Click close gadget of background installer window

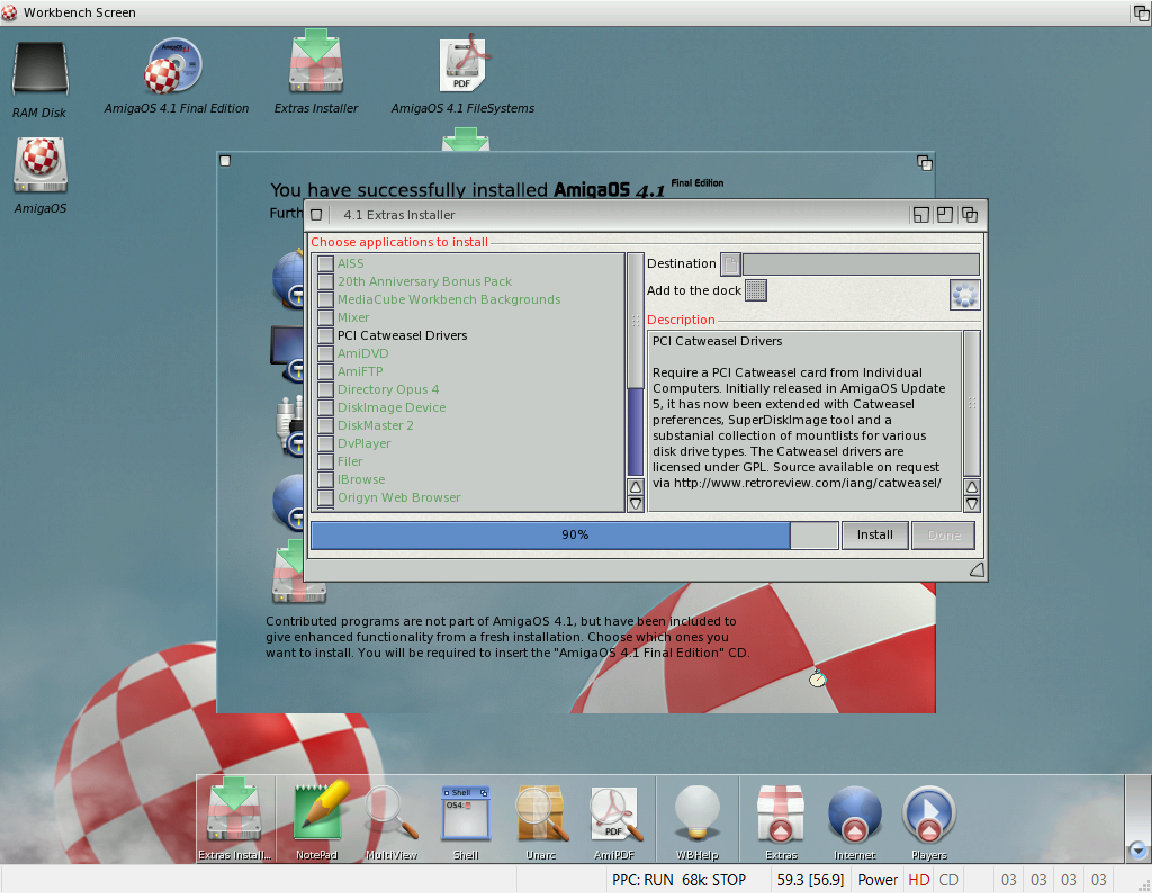click(226, 161)
